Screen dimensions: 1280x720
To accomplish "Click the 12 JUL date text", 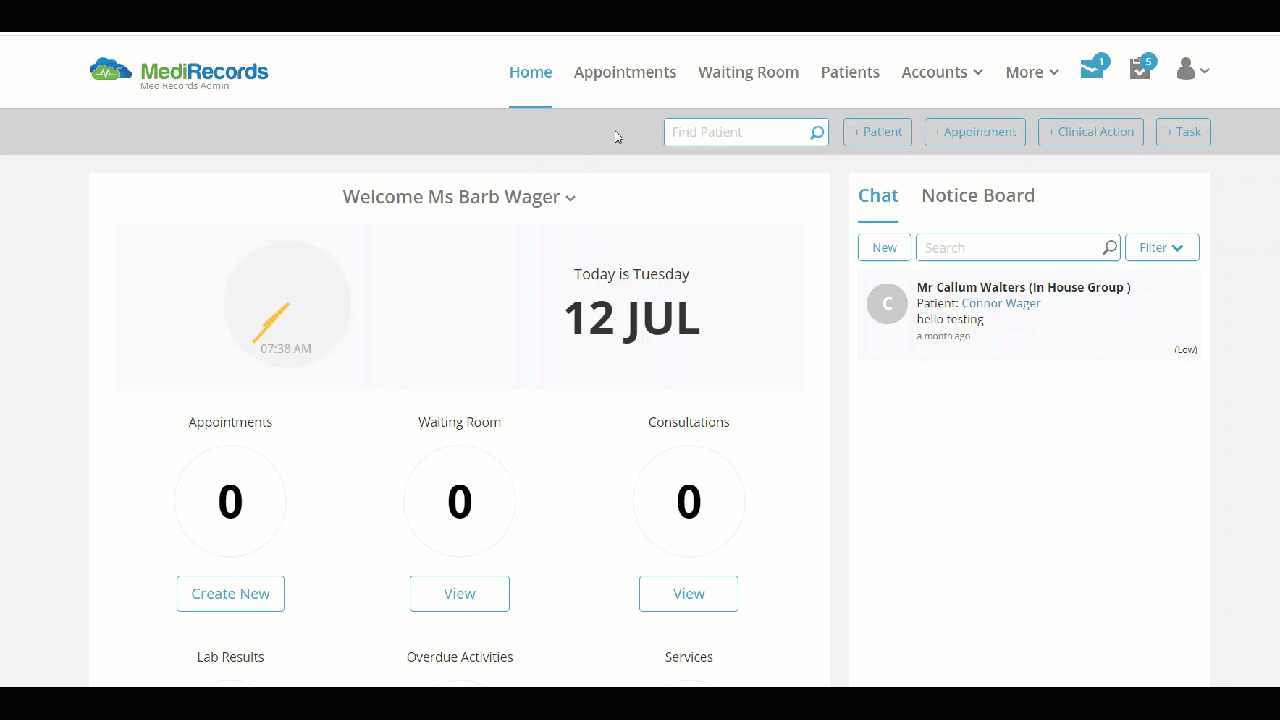I will (632, 319).
